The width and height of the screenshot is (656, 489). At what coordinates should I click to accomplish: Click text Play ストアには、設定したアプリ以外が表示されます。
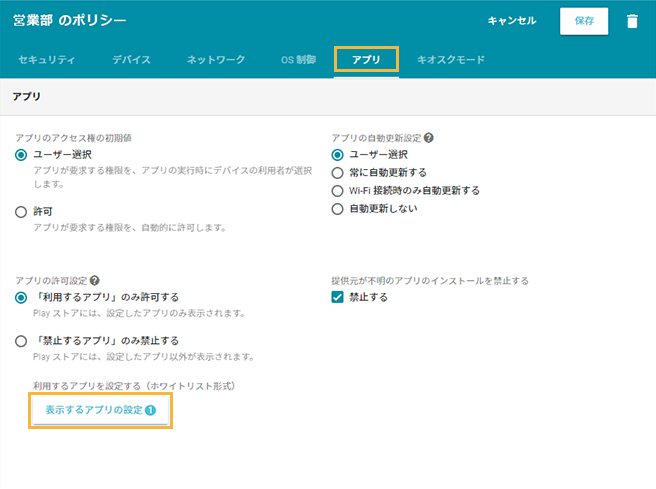(144, 357)
